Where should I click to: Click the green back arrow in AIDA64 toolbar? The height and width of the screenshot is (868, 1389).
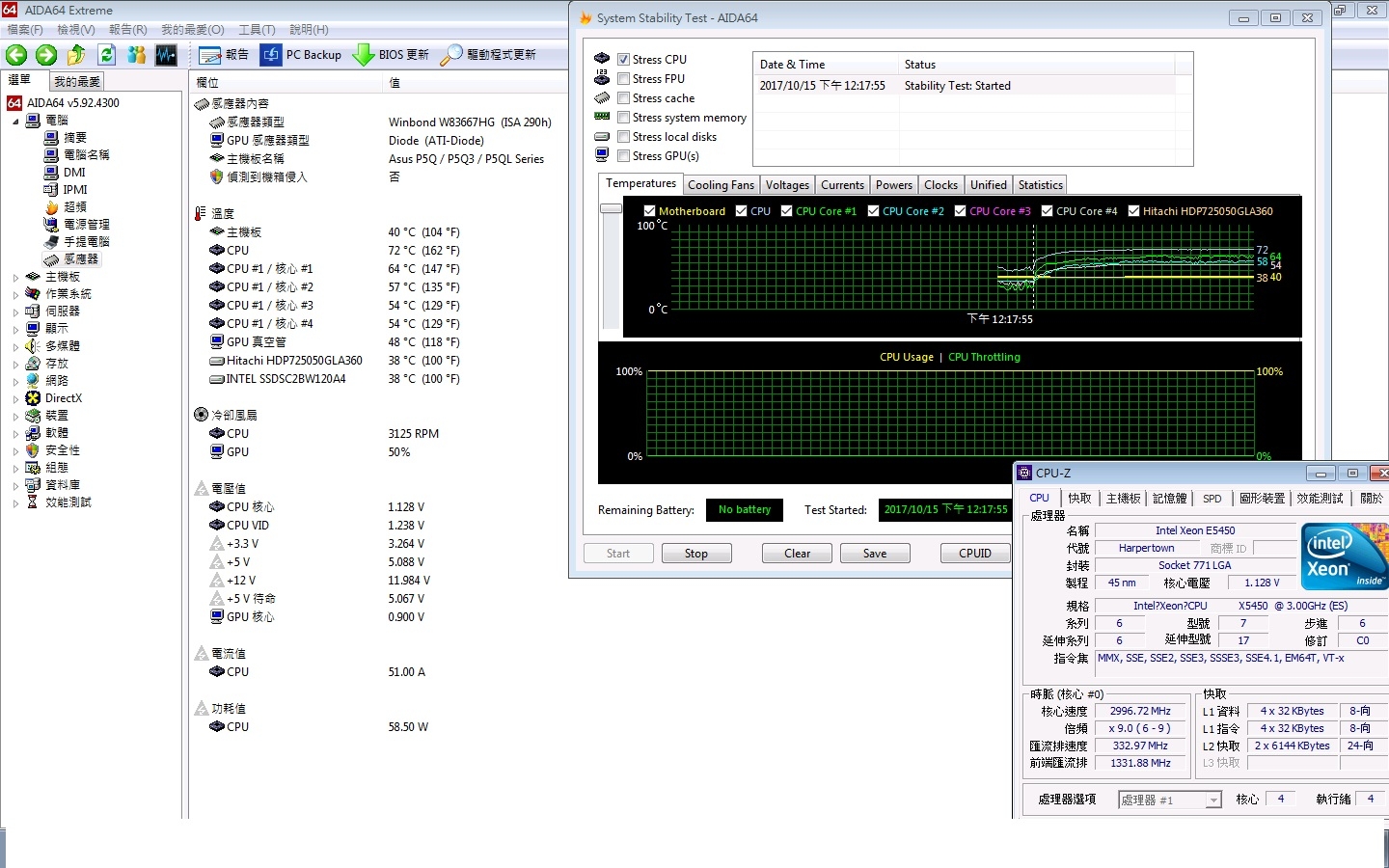click(x=16, y=55)
